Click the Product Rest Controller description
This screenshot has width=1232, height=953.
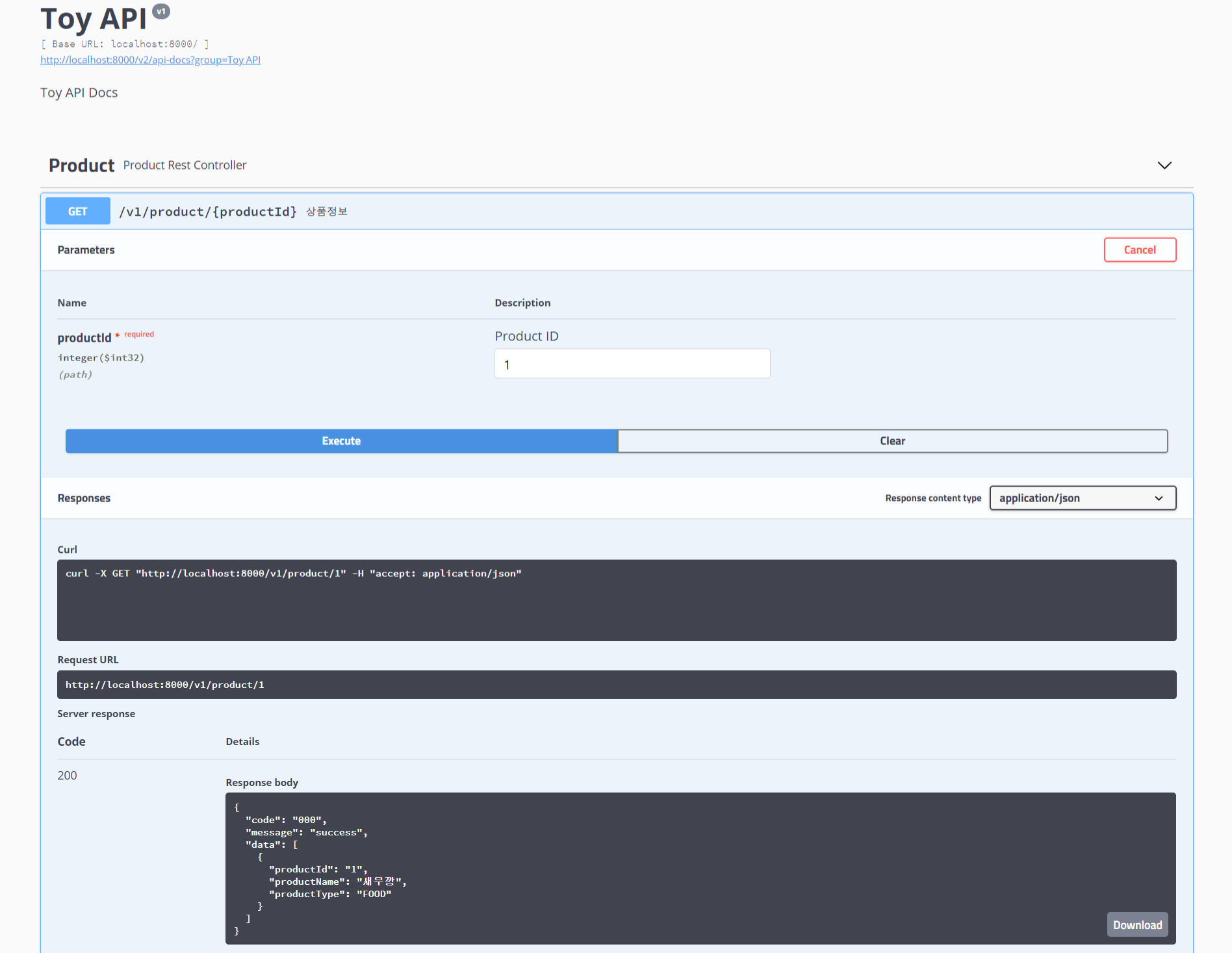(185, 166)
